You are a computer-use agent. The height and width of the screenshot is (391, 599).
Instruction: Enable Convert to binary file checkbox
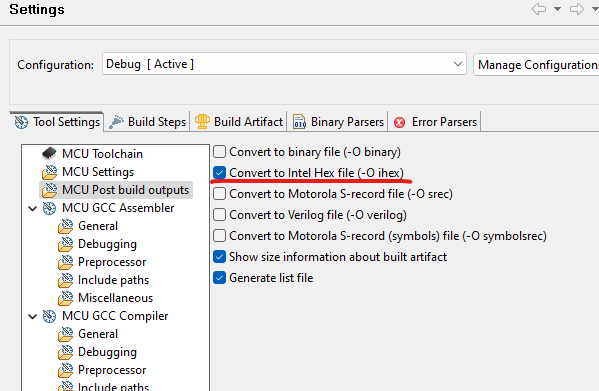219,152
